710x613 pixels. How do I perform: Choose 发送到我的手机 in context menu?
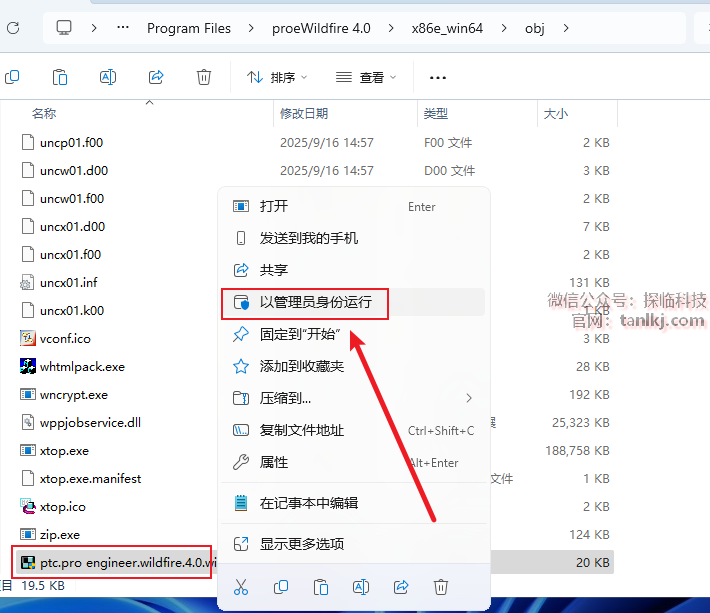(x=353, y=238)
